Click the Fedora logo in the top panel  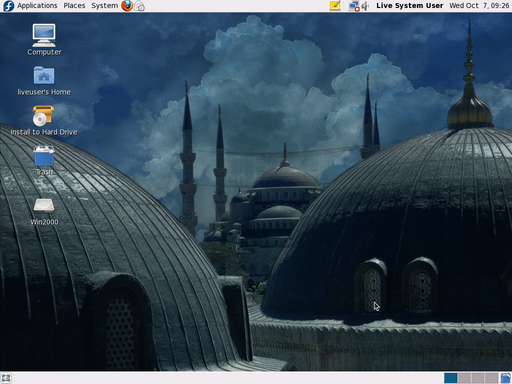click(8, 6)
